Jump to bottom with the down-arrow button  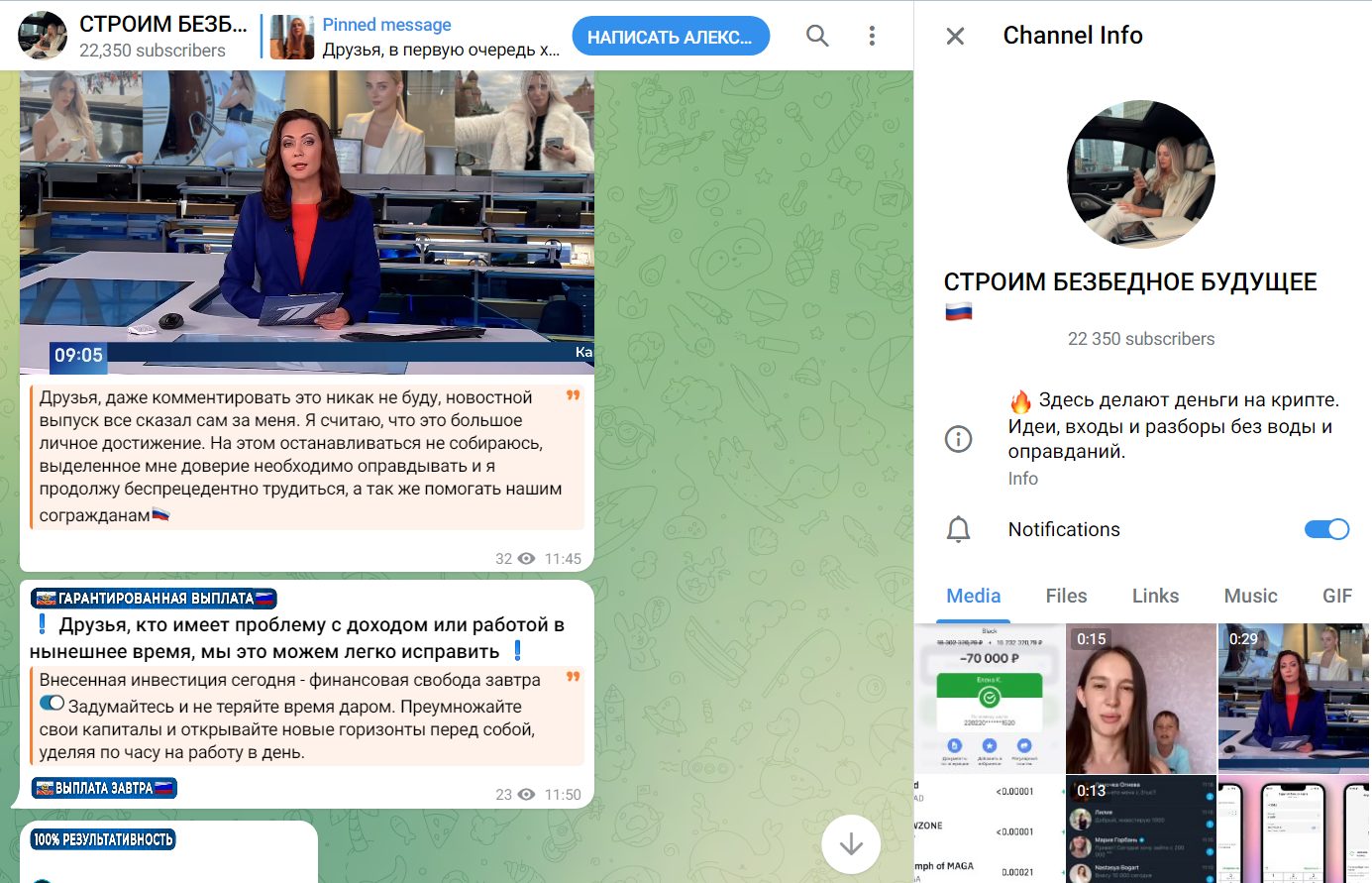tap(851, 844)
